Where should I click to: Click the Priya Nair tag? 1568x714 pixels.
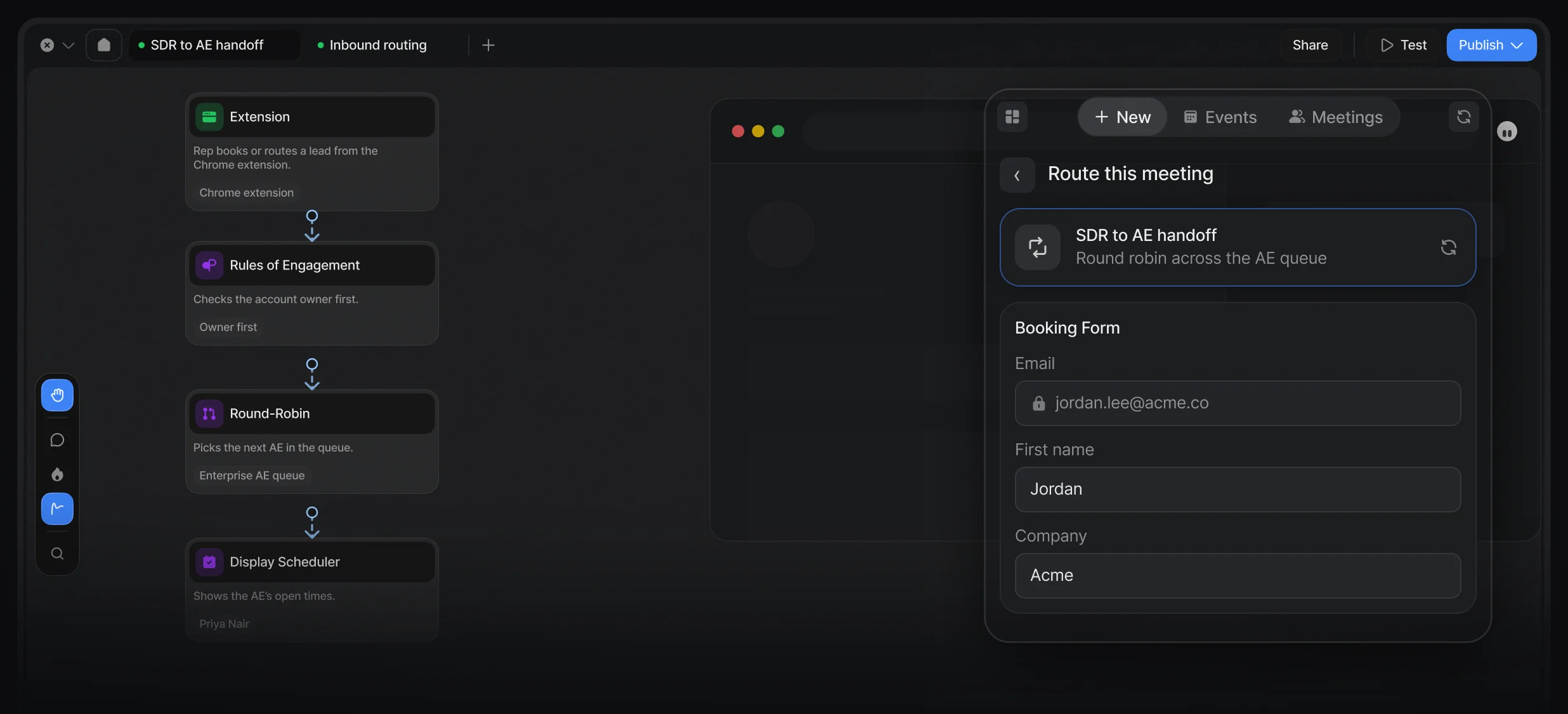click(x=225, y=624)
